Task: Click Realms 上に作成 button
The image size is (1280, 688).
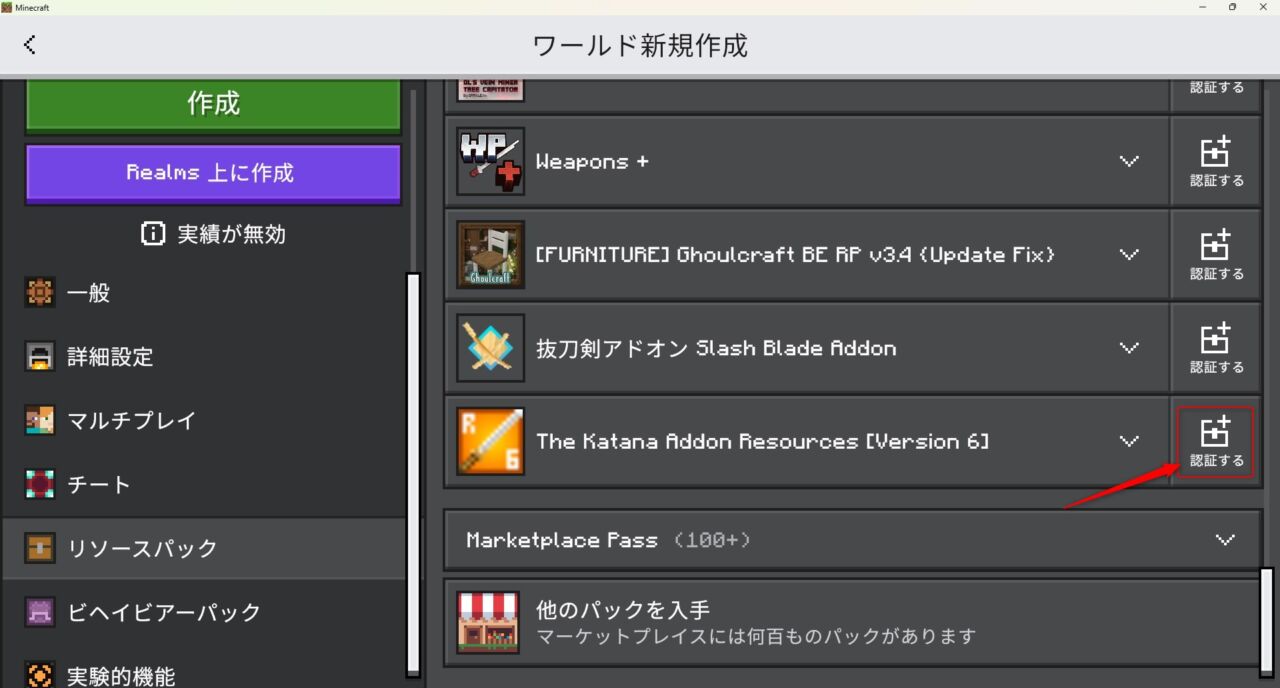Action: (x=212, y=174)
